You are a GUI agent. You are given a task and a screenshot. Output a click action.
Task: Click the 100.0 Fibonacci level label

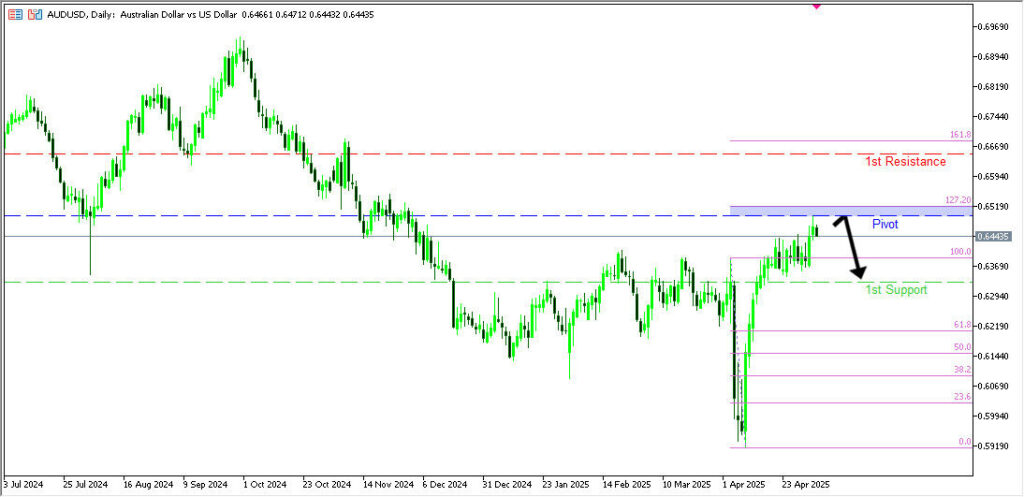coord(959,252)
